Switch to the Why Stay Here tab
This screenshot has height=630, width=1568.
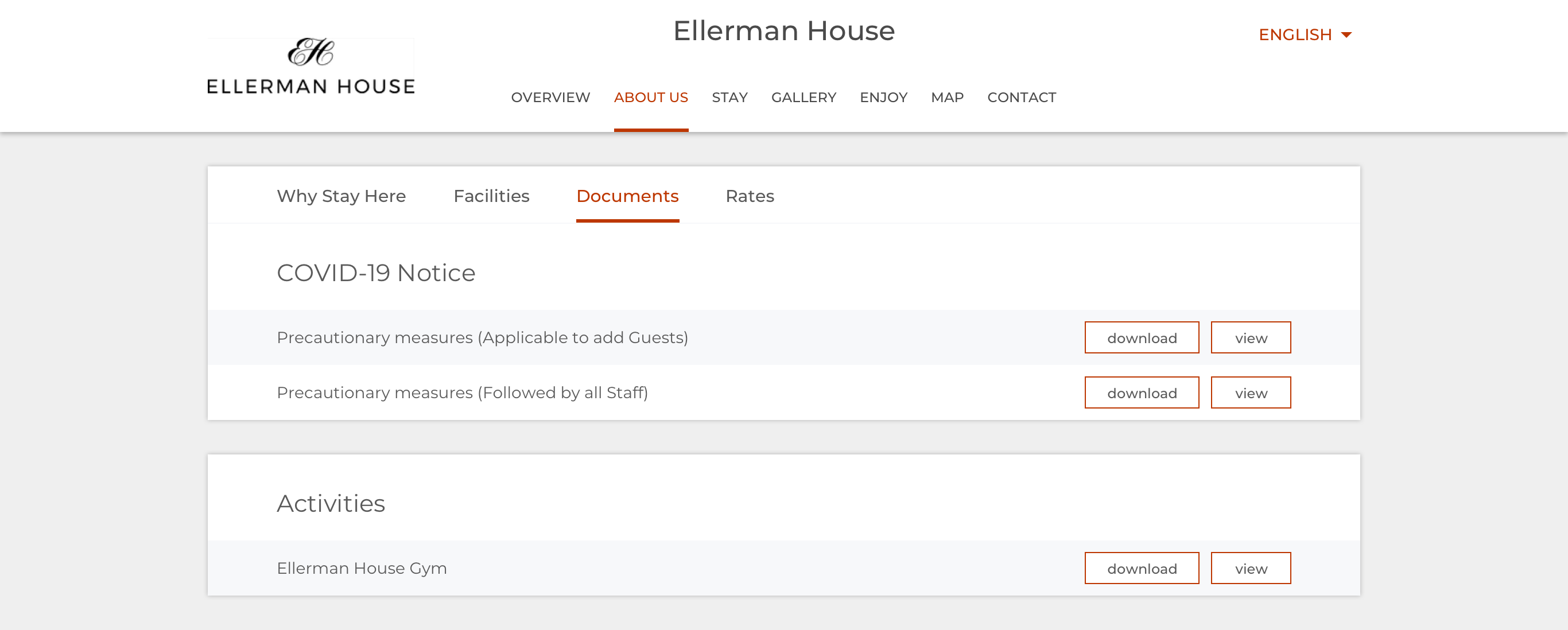coord(341,196)
